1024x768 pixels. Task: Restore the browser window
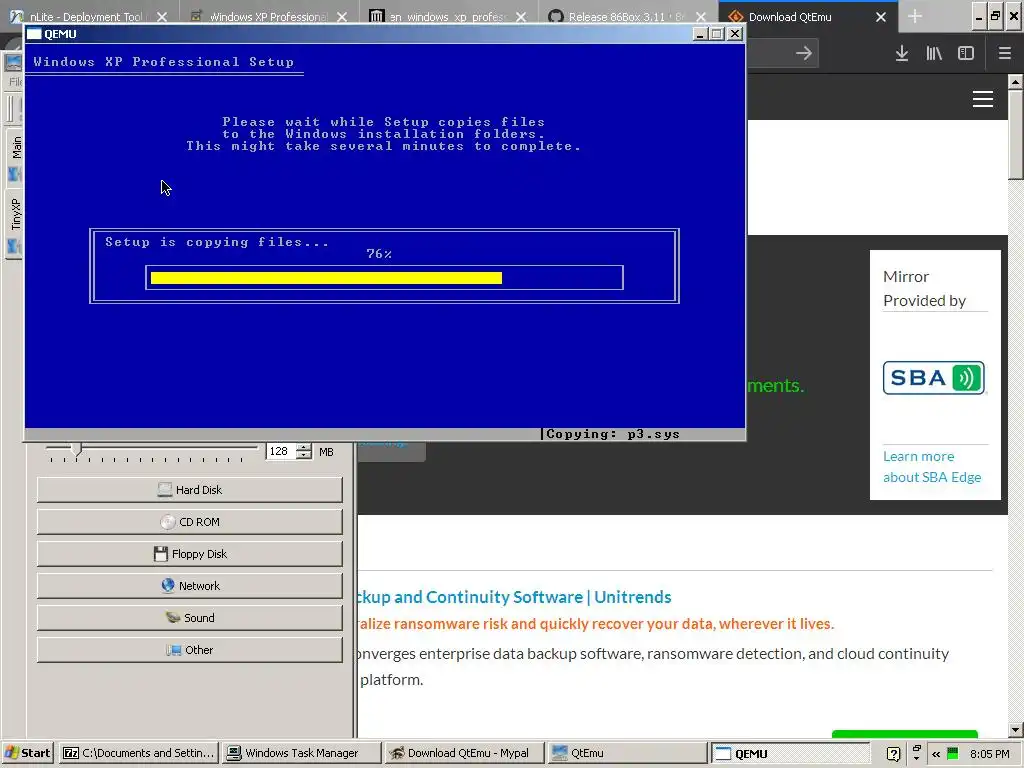995,16
